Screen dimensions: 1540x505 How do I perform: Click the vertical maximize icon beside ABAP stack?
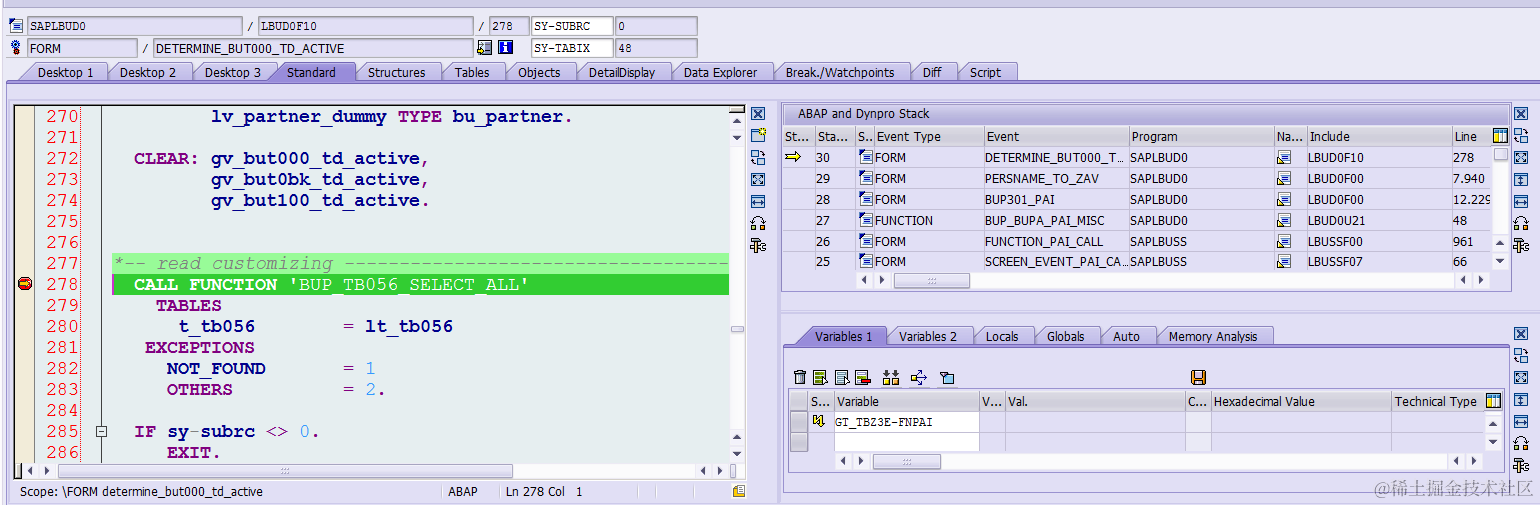pyautogui.click(x=1521, y=179)
